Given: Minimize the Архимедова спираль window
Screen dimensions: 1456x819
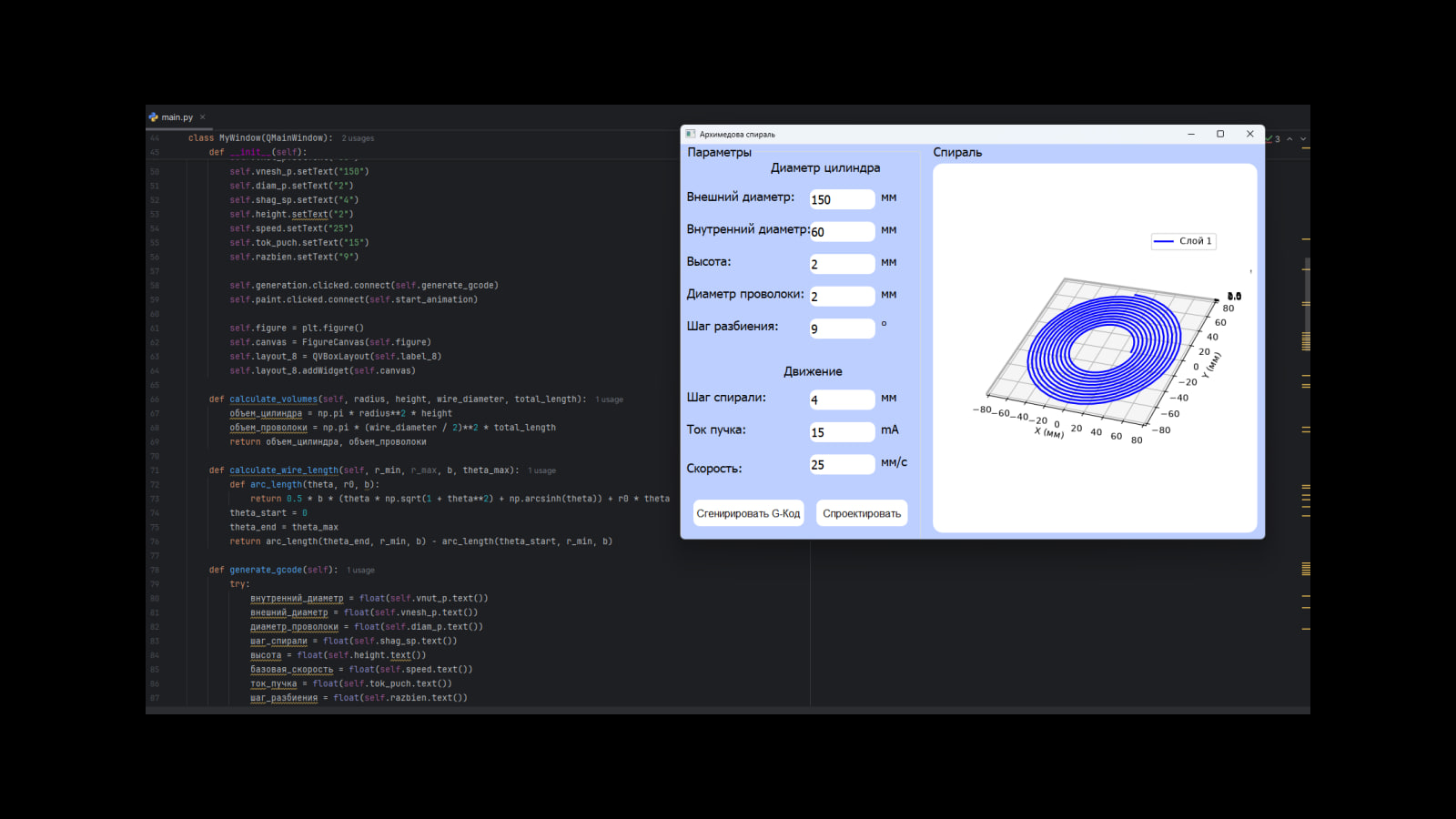Looking at the screenshot, I should click(1190, 134).
